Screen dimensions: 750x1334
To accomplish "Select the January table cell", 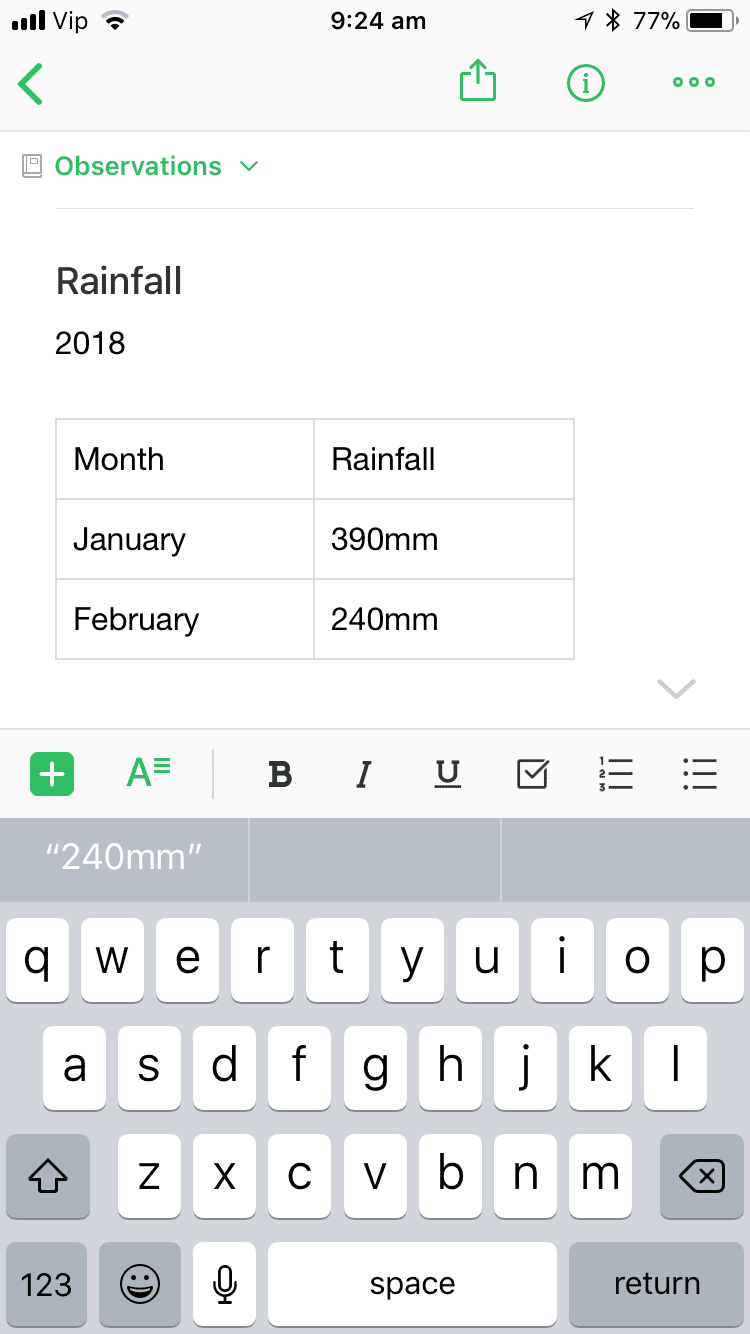I will click(x=185, y=540).
